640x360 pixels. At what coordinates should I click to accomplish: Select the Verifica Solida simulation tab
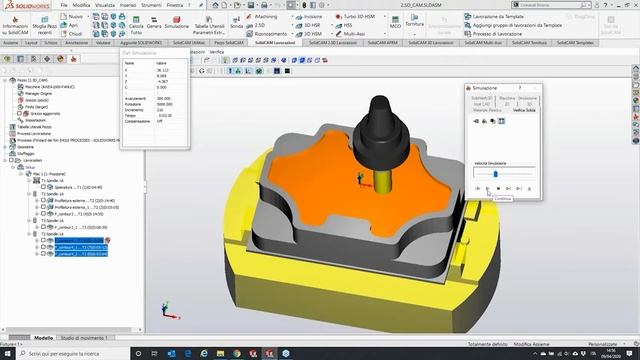coord(524,110)
